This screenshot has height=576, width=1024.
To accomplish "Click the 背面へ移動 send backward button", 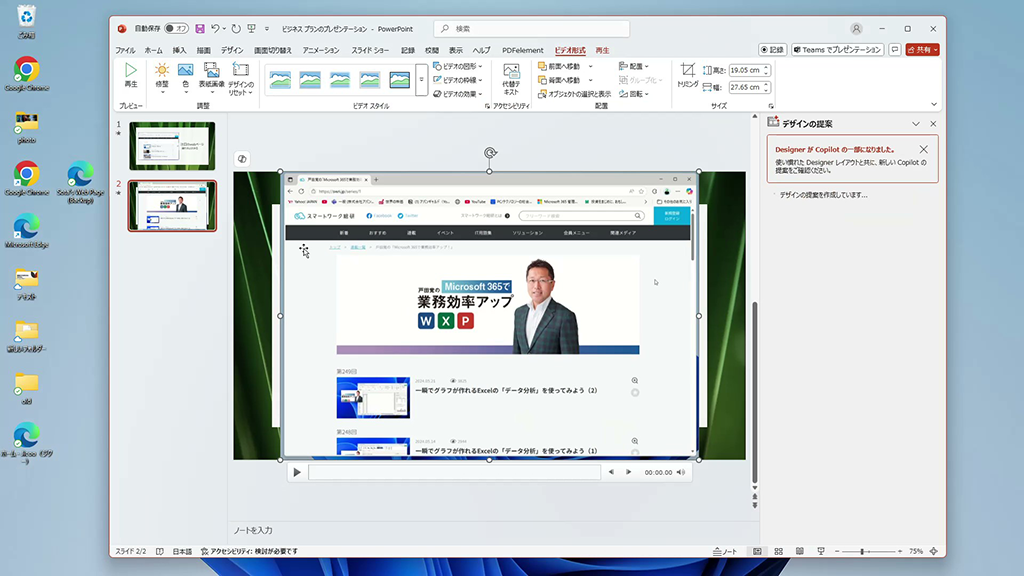I will [559, 80].
